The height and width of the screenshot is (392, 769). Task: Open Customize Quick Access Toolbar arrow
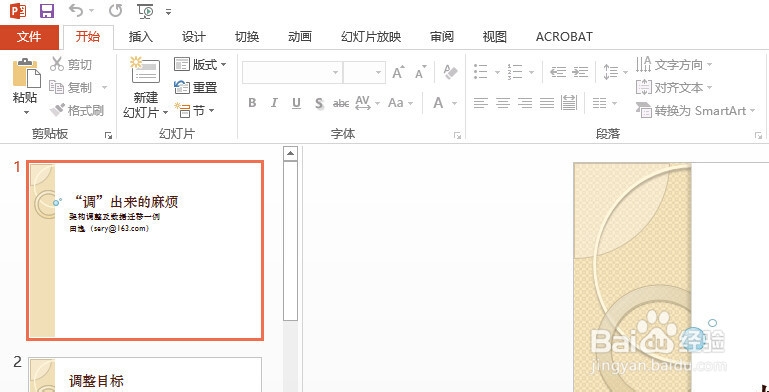pyautogui.click(x=168, y=12)
